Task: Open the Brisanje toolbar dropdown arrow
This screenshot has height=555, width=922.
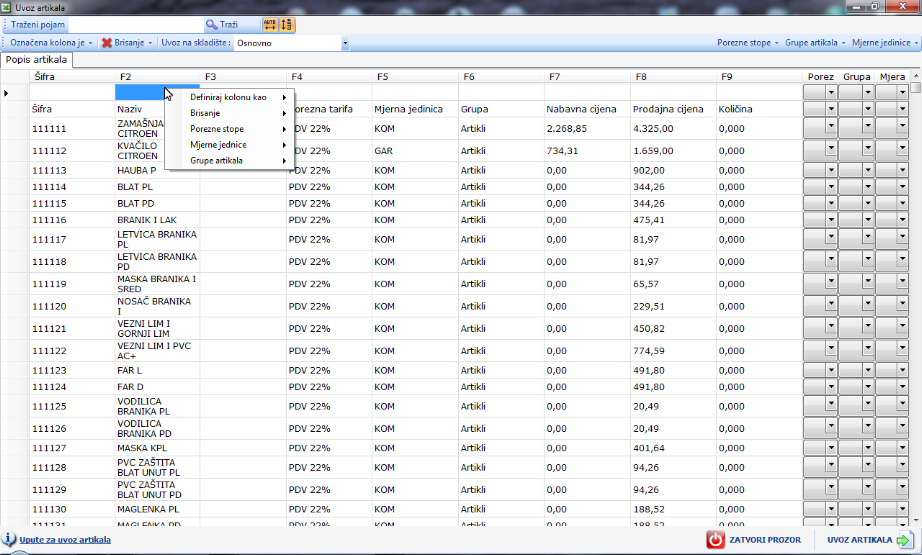Action: pos(150,43)
